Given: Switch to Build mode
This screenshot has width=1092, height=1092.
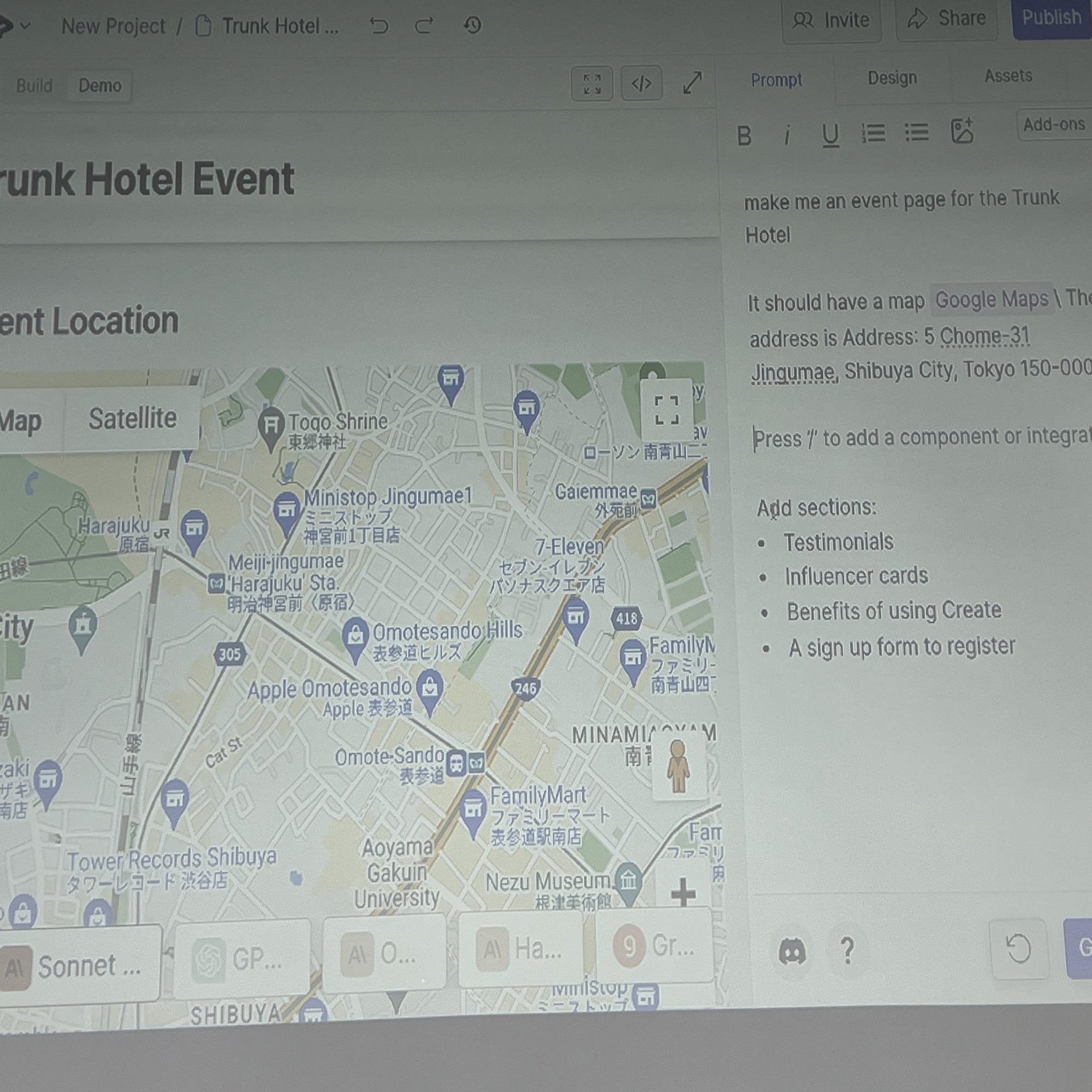Looking at the screenshot, I should point(34,85).
